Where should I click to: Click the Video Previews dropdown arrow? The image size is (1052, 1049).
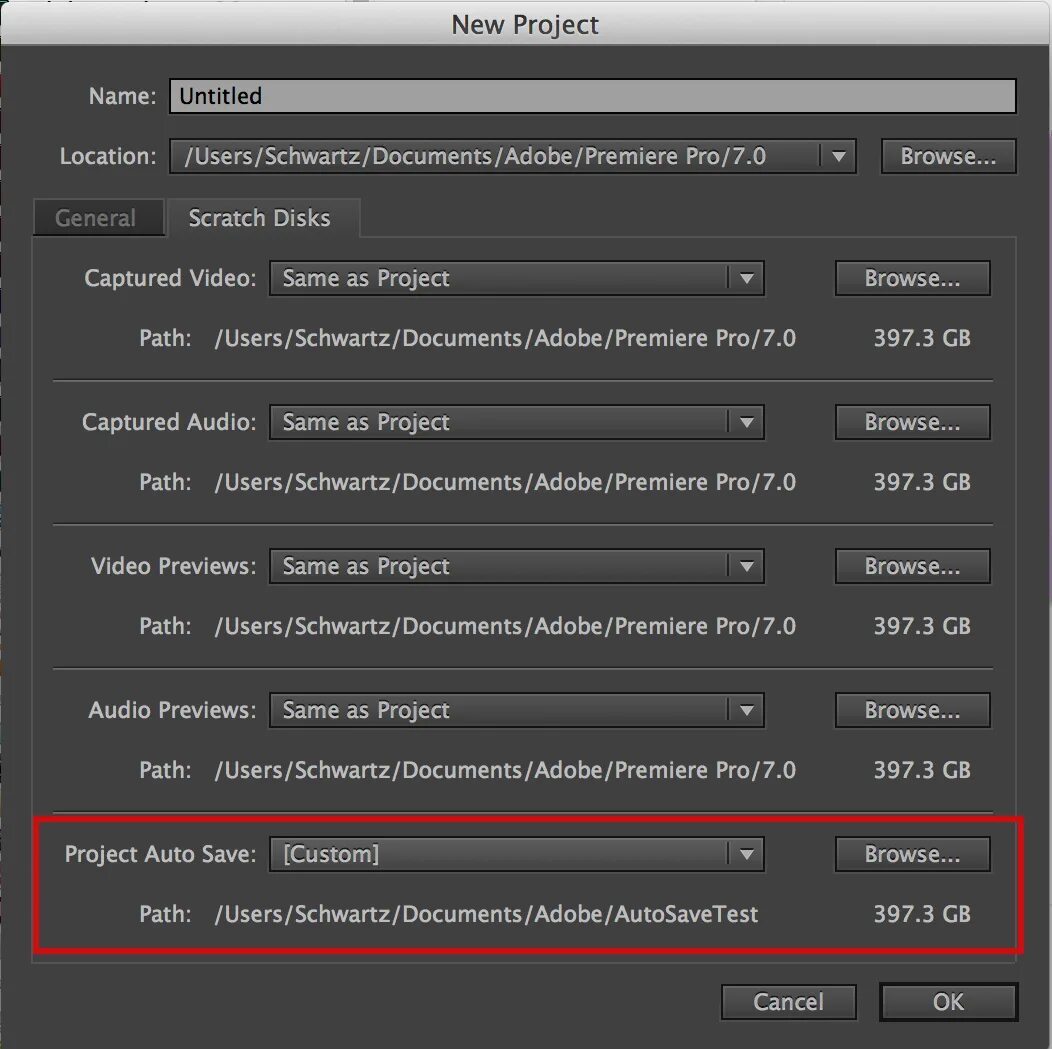[746, 567]
